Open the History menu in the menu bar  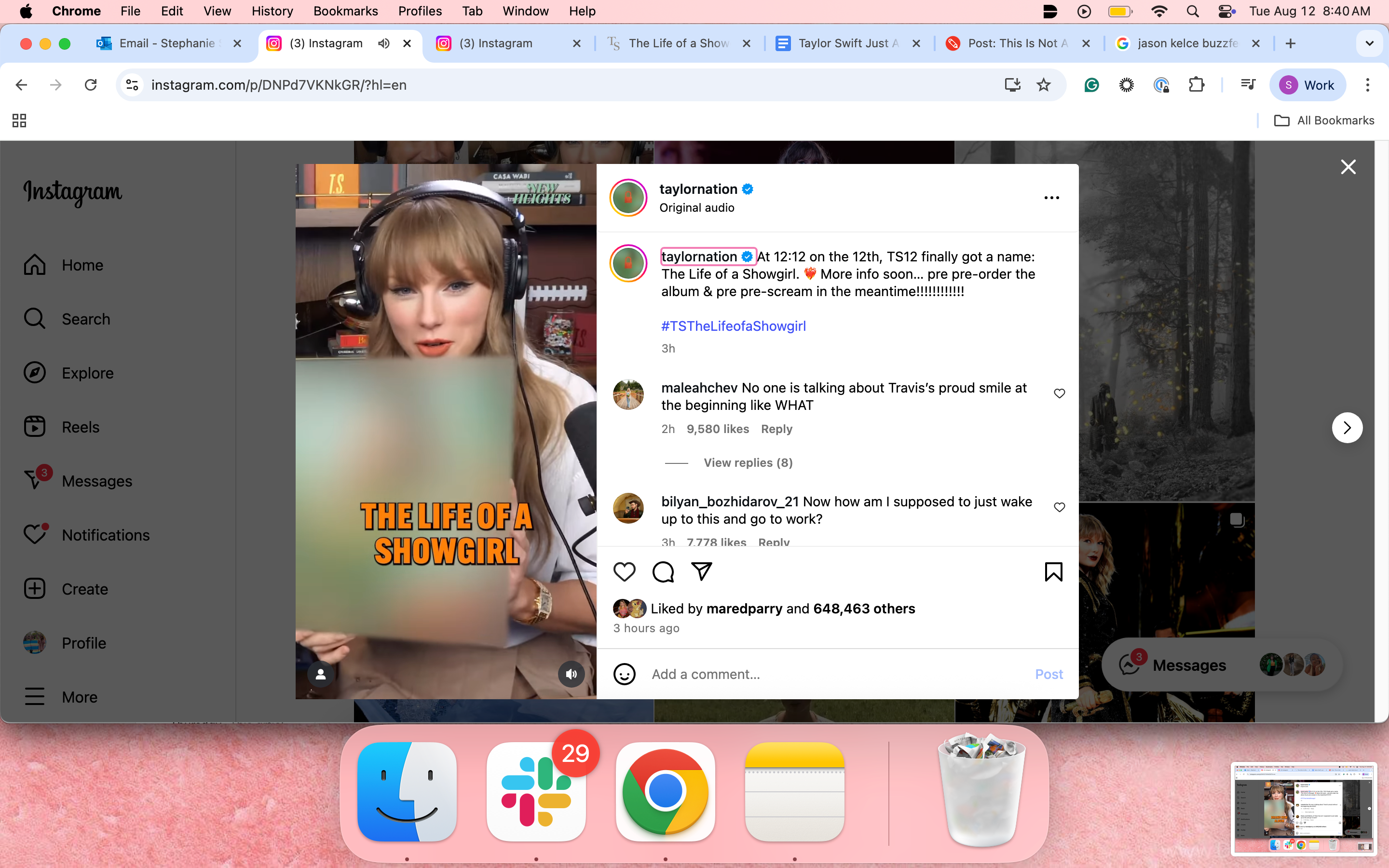tap(272, 11)
